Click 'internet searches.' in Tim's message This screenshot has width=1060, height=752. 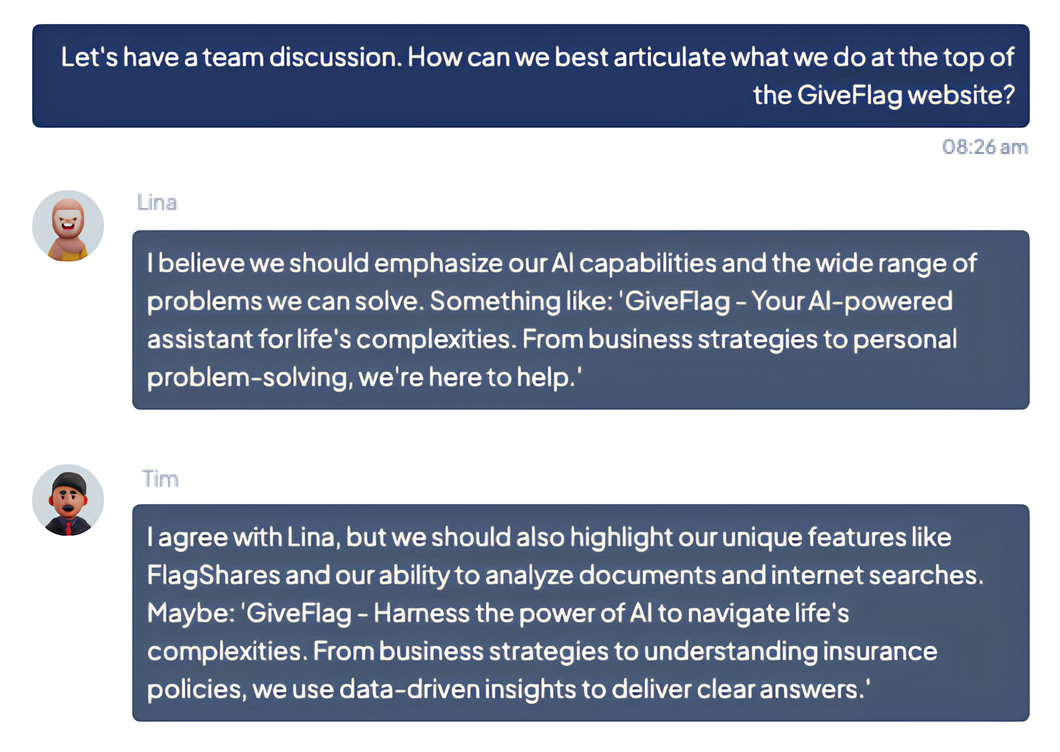coord(877,575)
